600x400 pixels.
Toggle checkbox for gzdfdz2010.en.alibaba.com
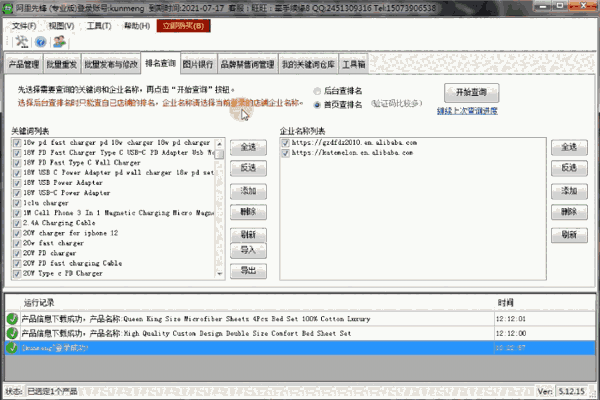pyautogui.click(x=284, y=143)
